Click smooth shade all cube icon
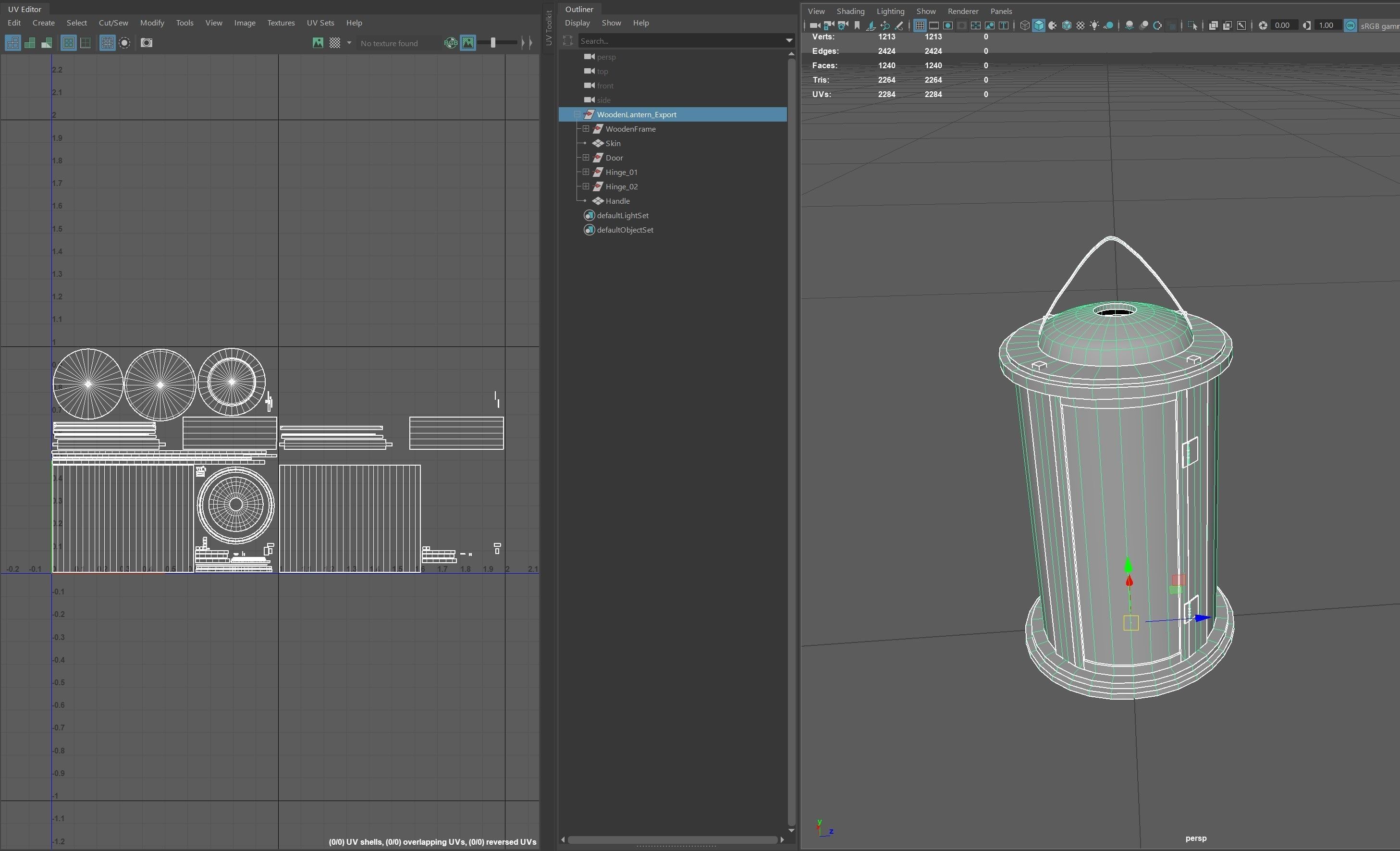This screenshot has width=1400, height=851. click(1039, 25)
